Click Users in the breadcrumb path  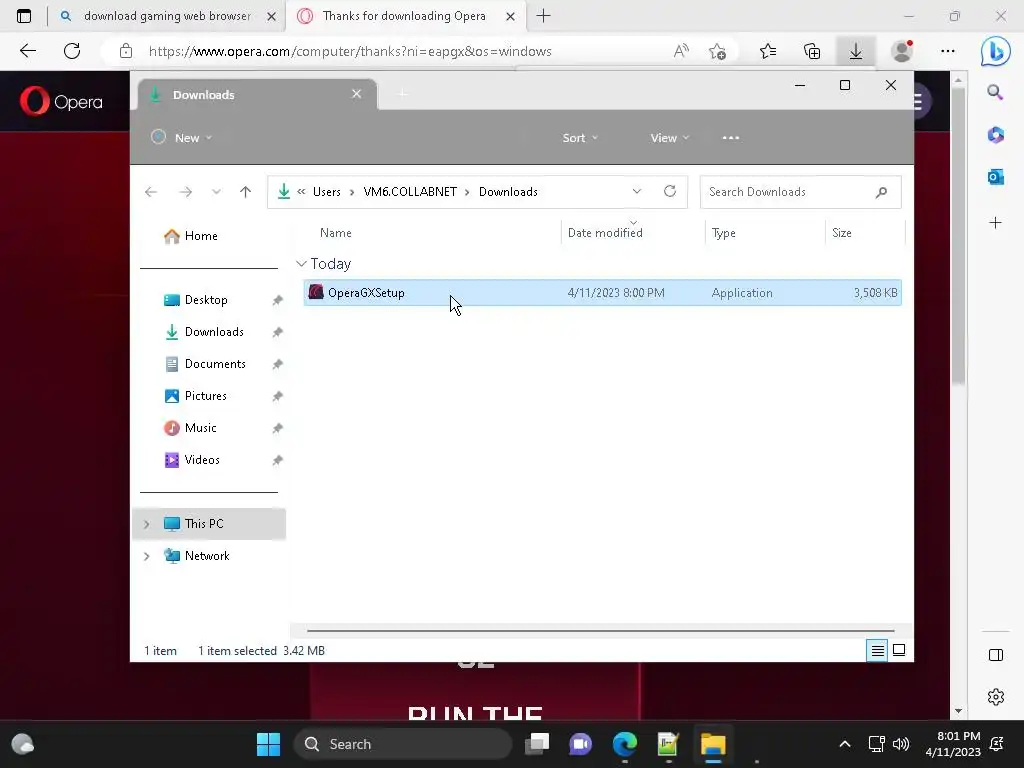(x=327, y=192)
